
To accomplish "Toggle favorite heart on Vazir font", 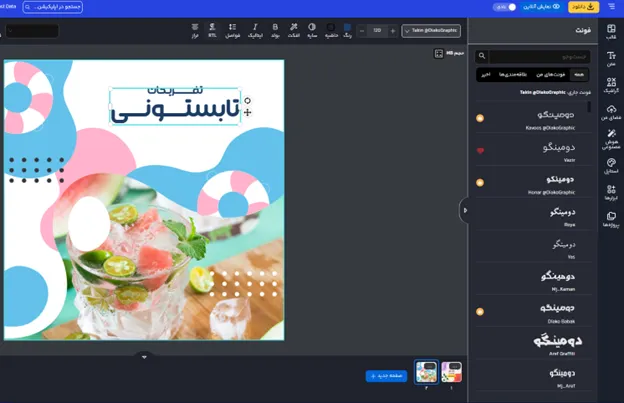I will (480, 150).
